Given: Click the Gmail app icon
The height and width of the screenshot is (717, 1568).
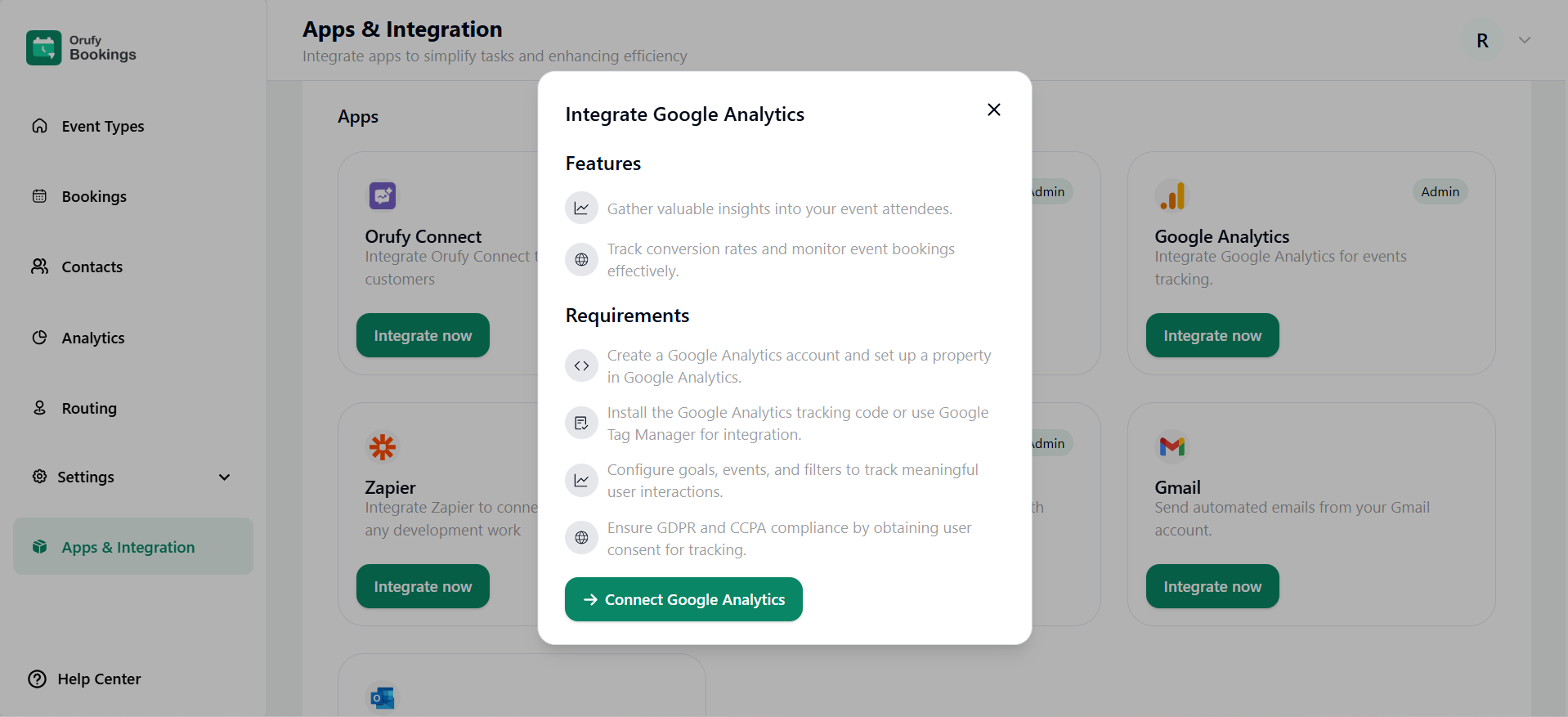Looking at the screenshot, I should [1172, 446].
